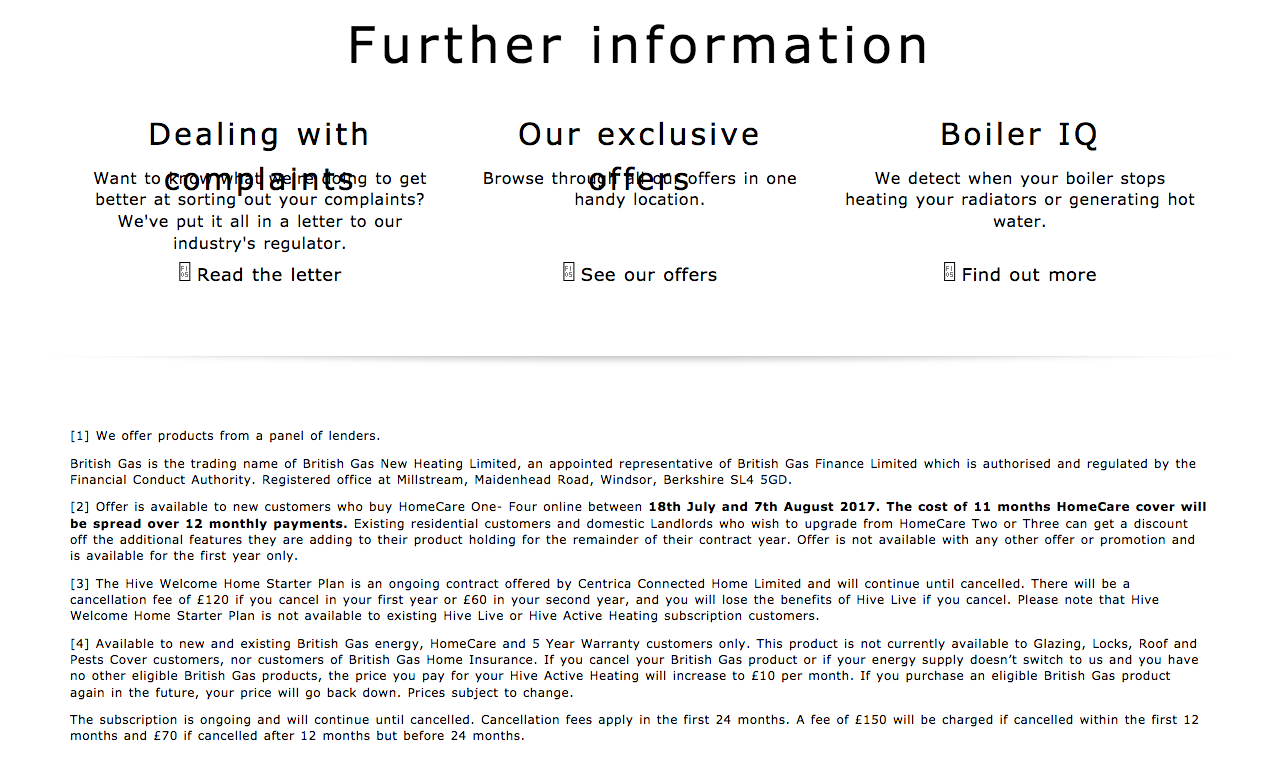Click the small icon next to "Find out more"
Image resolution: width=1280 pixels, height=768 pixels.
coord(950,272)
